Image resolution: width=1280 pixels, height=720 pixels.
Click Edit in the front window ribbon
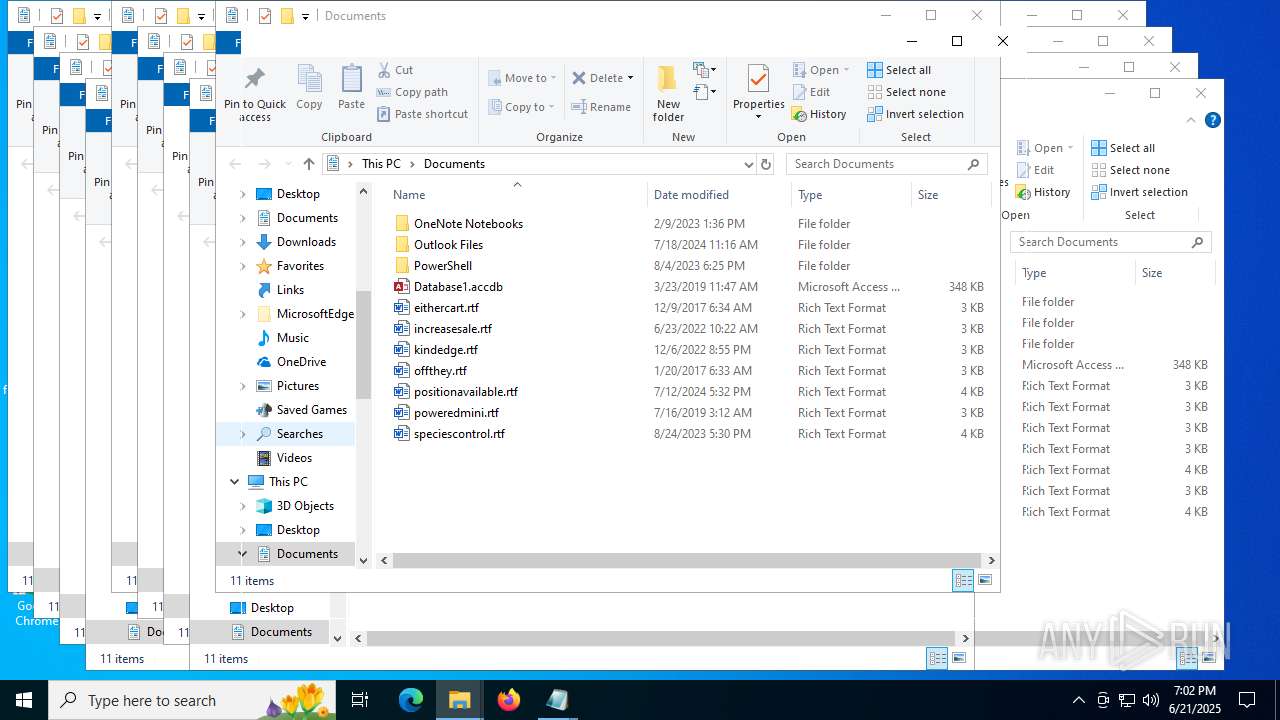pos(811,92)
